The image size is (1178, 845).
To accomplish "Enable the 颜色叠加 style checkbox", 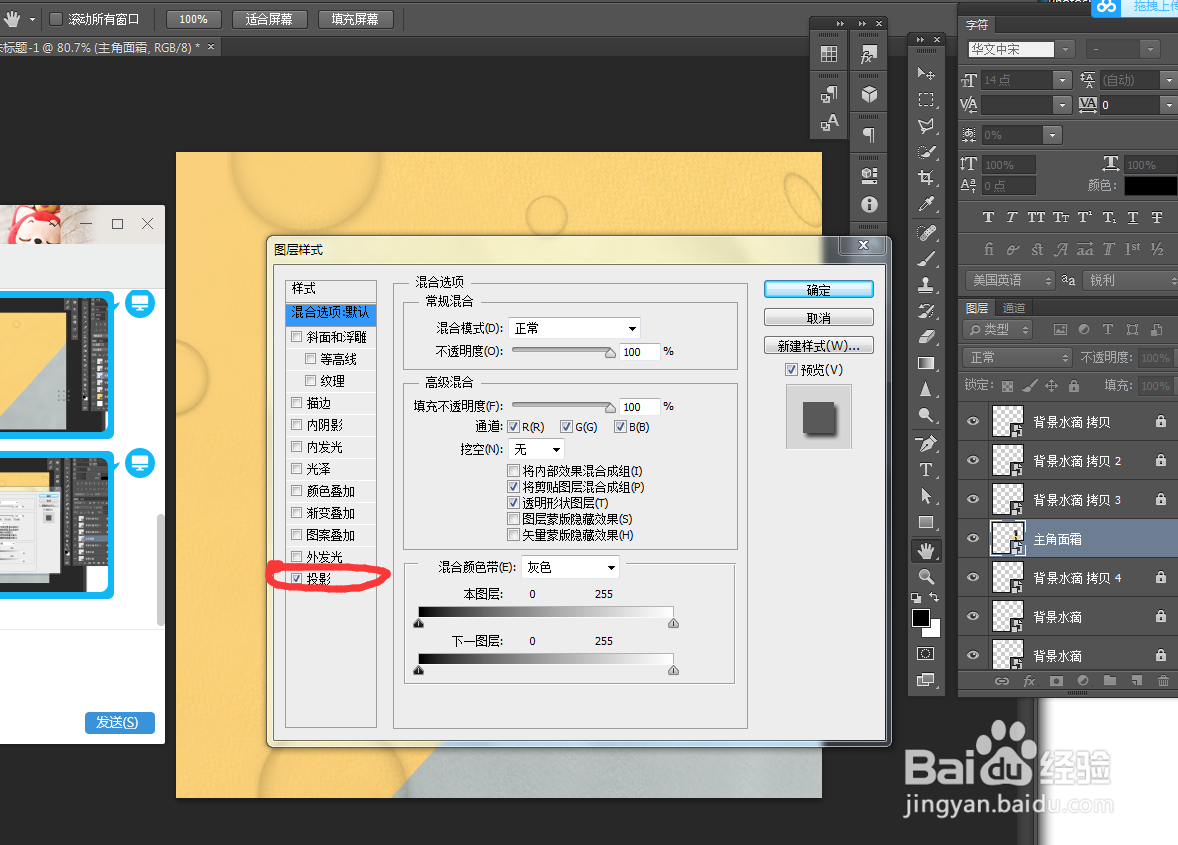I will (x=297, y=490).
